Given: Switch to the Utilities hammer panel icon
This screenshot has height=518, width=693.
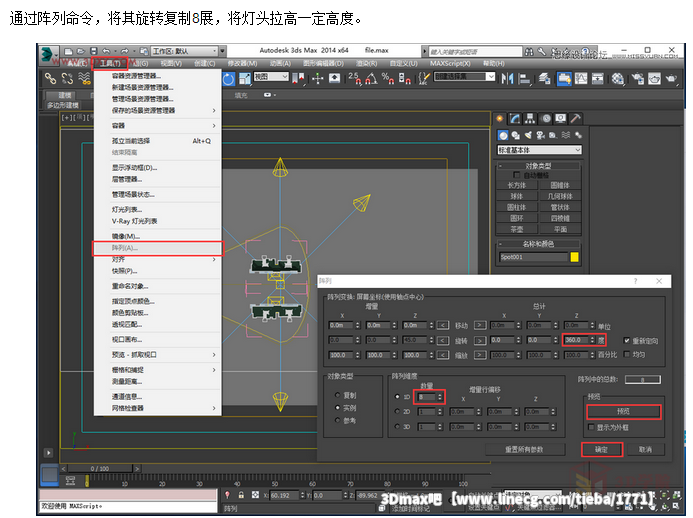Looking at the screenshot, I should click(x=575, y=118).
